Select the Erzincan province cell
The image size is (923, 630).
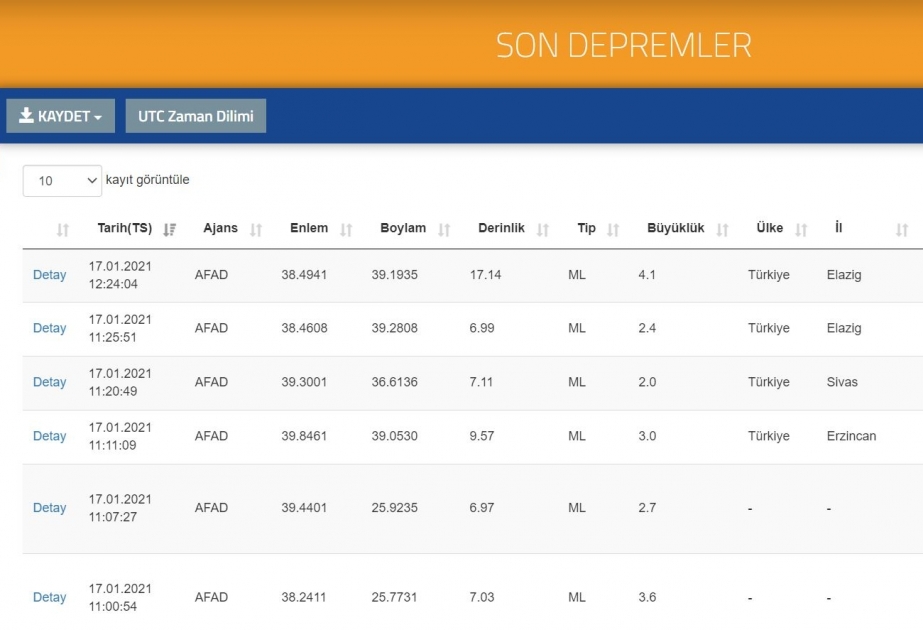[x=851, y=436]
